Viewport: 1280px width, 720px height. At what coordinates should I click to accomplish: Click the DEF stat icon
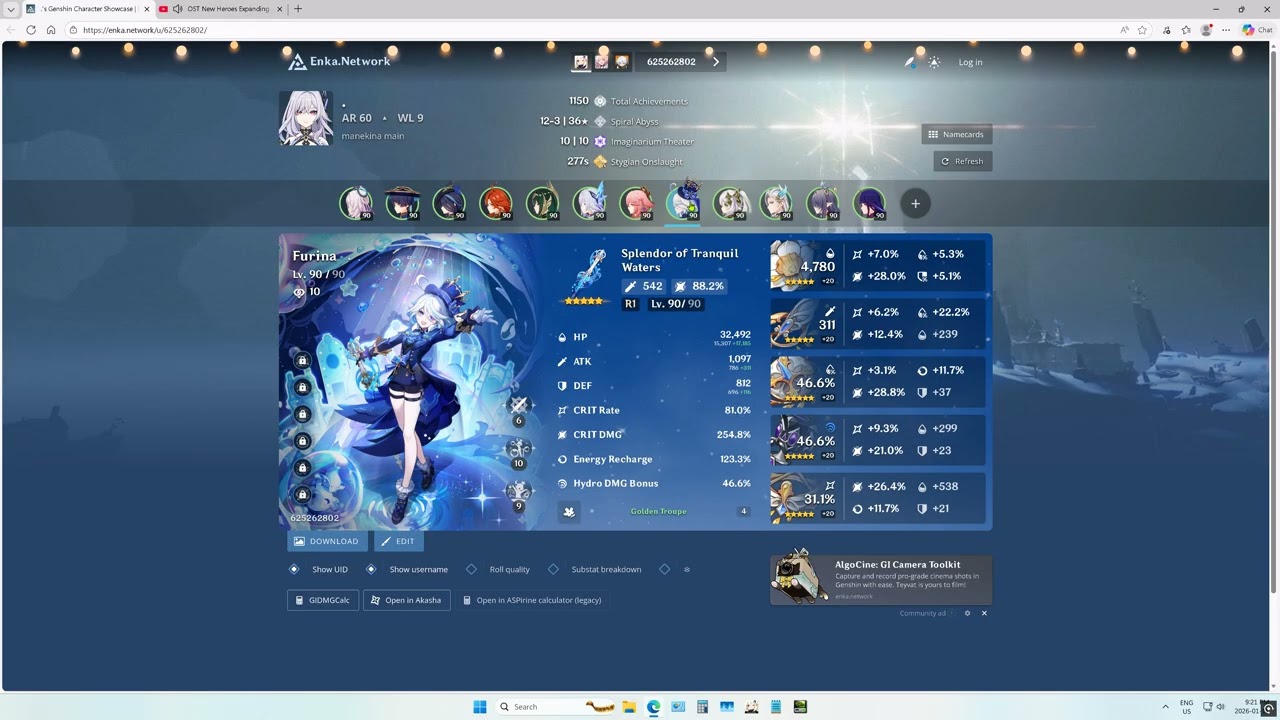[562, 386]
